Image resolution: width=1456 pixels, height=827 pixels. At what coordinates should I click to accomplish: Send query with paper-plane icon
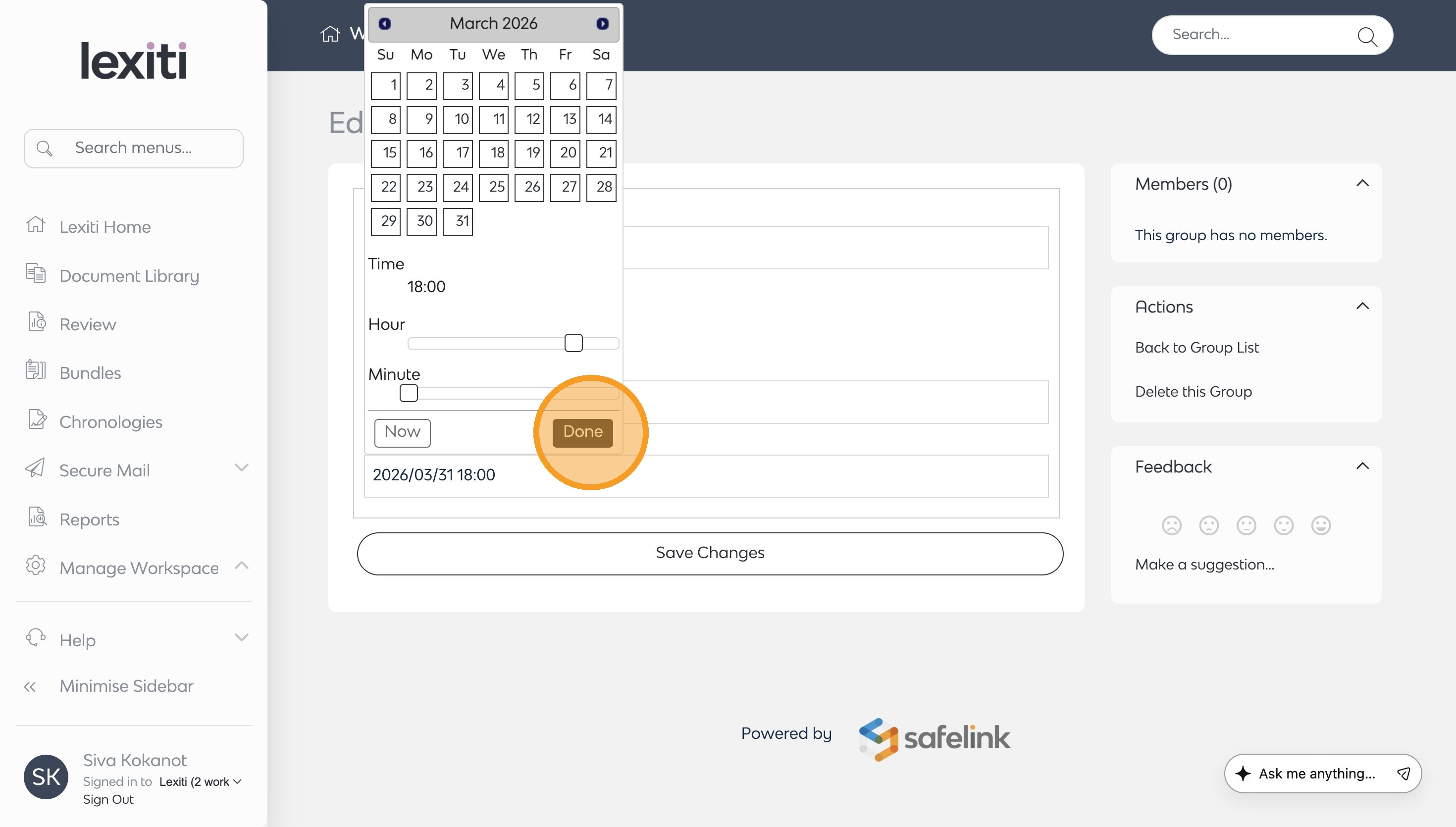tap(1404, 773)
